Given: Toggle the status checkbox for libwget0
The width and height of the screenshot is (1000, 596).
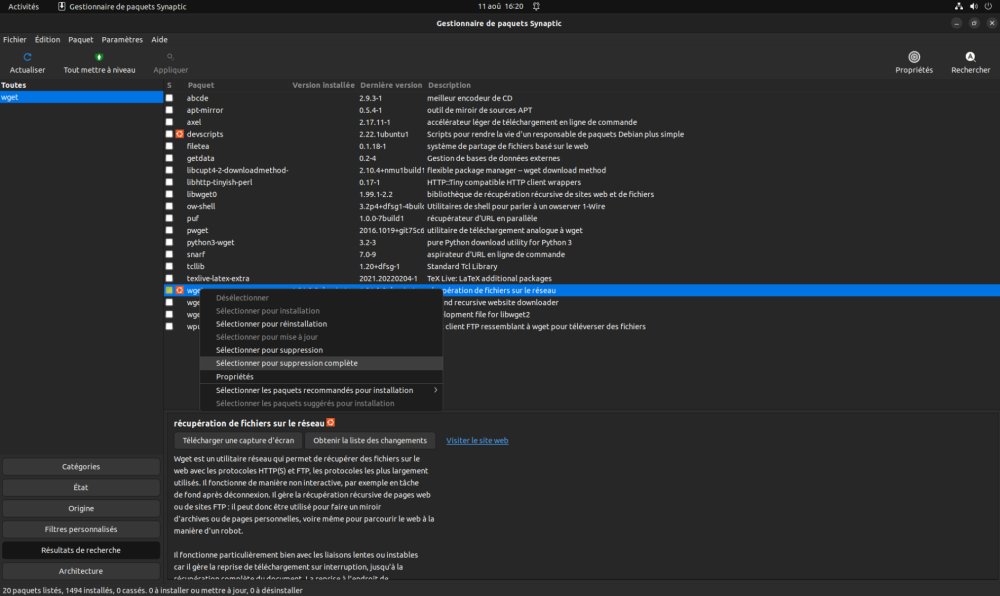Looking at the screenshot, I should click(x=169, y=194).
